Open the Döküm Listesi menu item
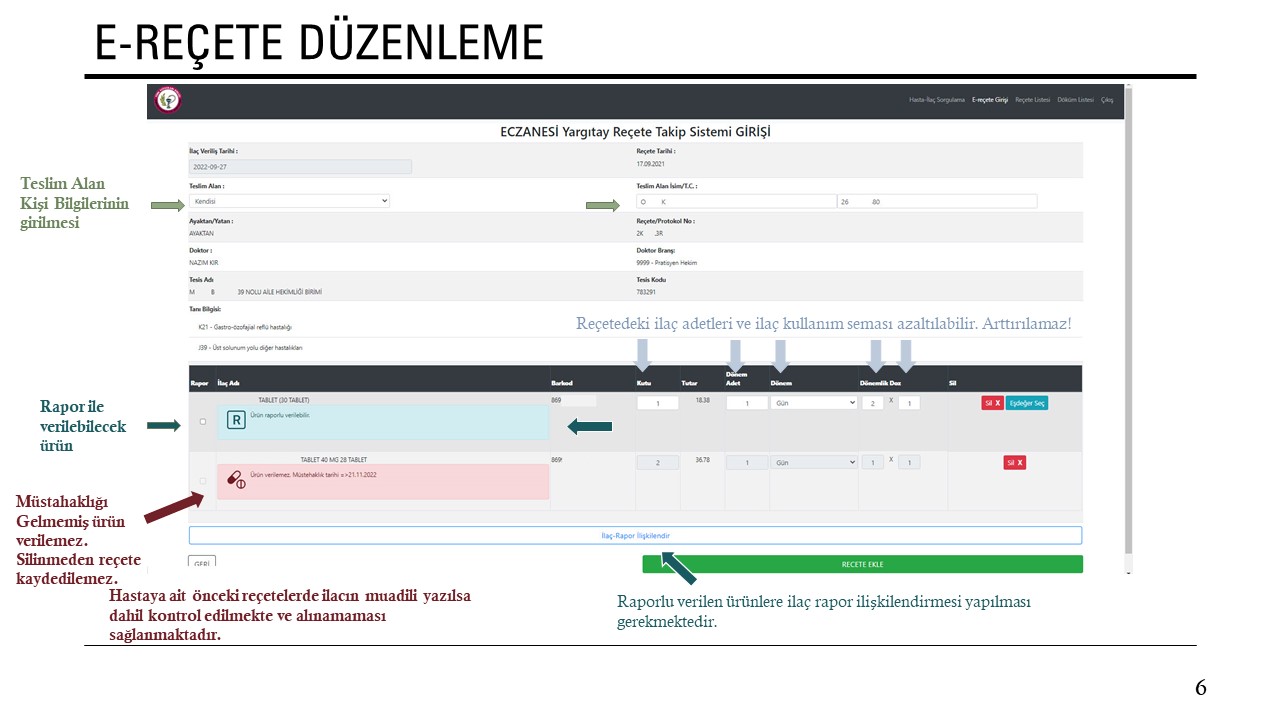Viewport: 1280px width, 720px height. (x=1075, y=100)
